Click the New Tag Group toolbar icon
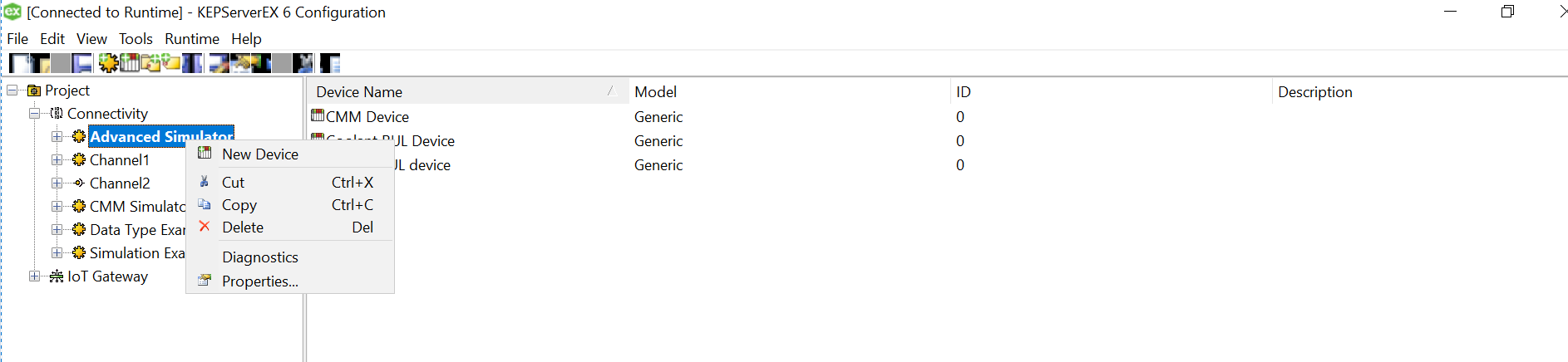This screenshot has width=1568, height=362. pos(150,63)
